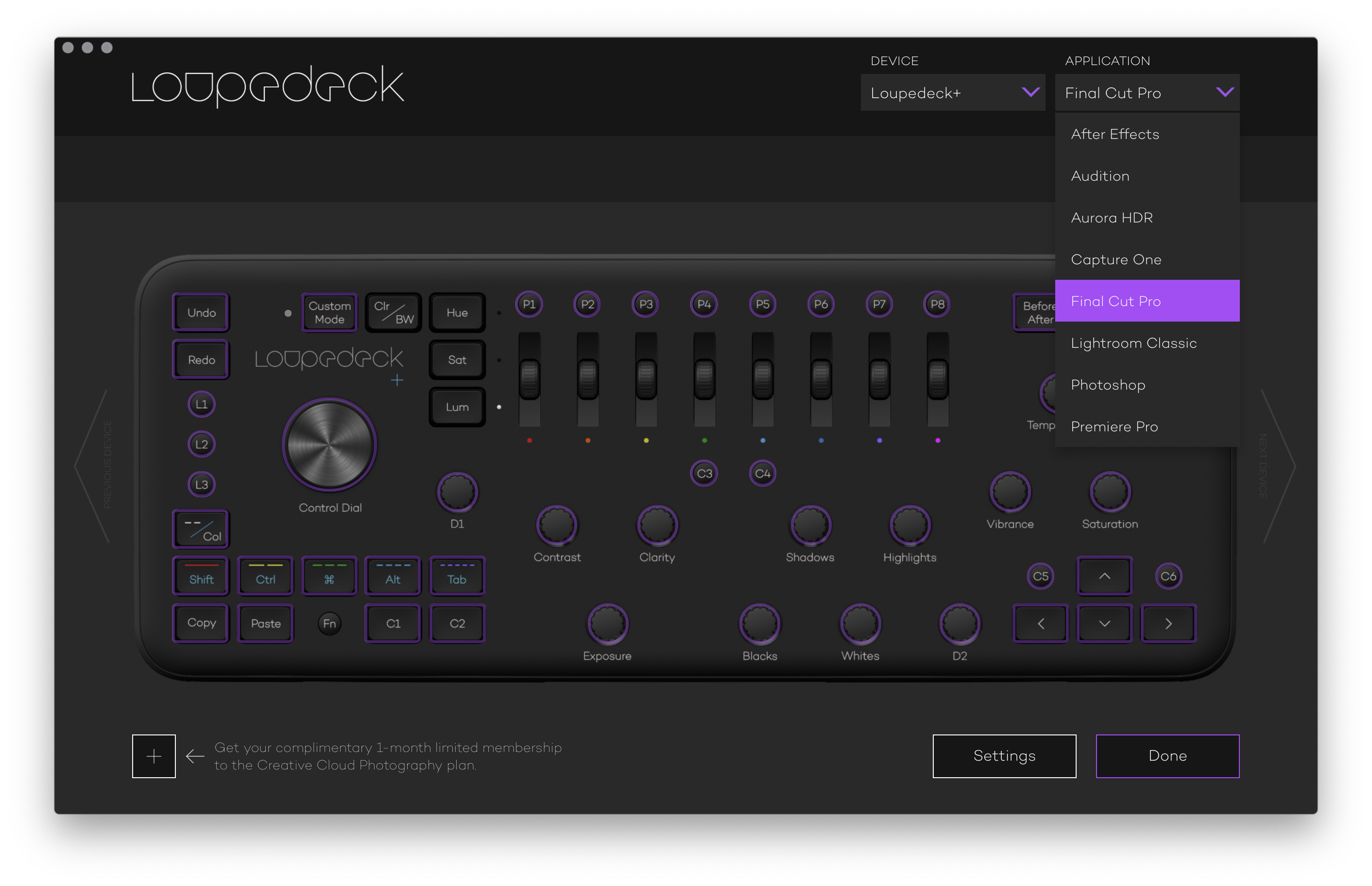This screenshot has height=886, width=1372.
Task: Click the plus box for membership offer
Action: click(154, 756)
